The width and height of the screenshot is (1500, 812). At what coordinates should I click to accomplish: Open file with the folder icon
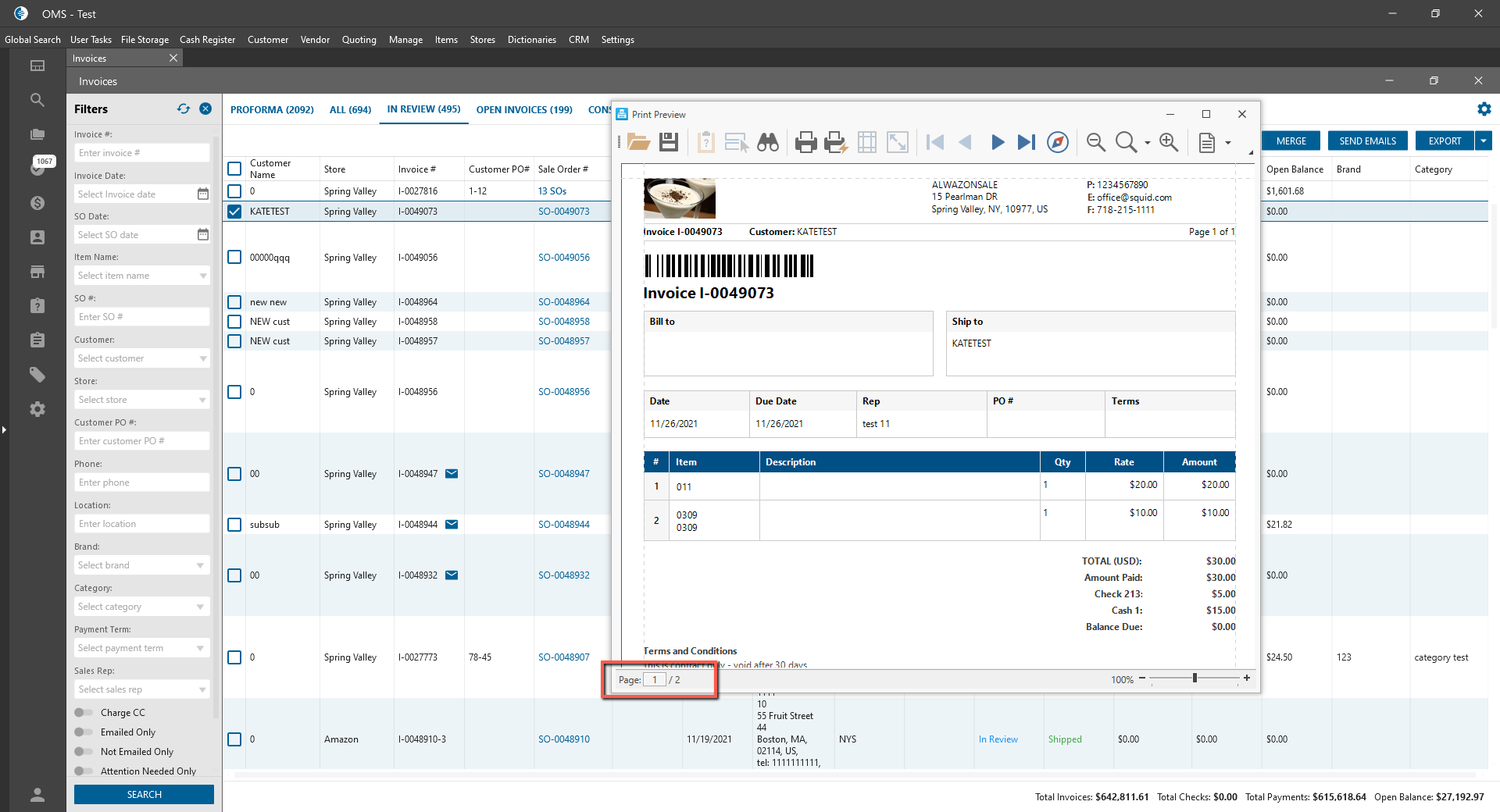click(638, 142)
